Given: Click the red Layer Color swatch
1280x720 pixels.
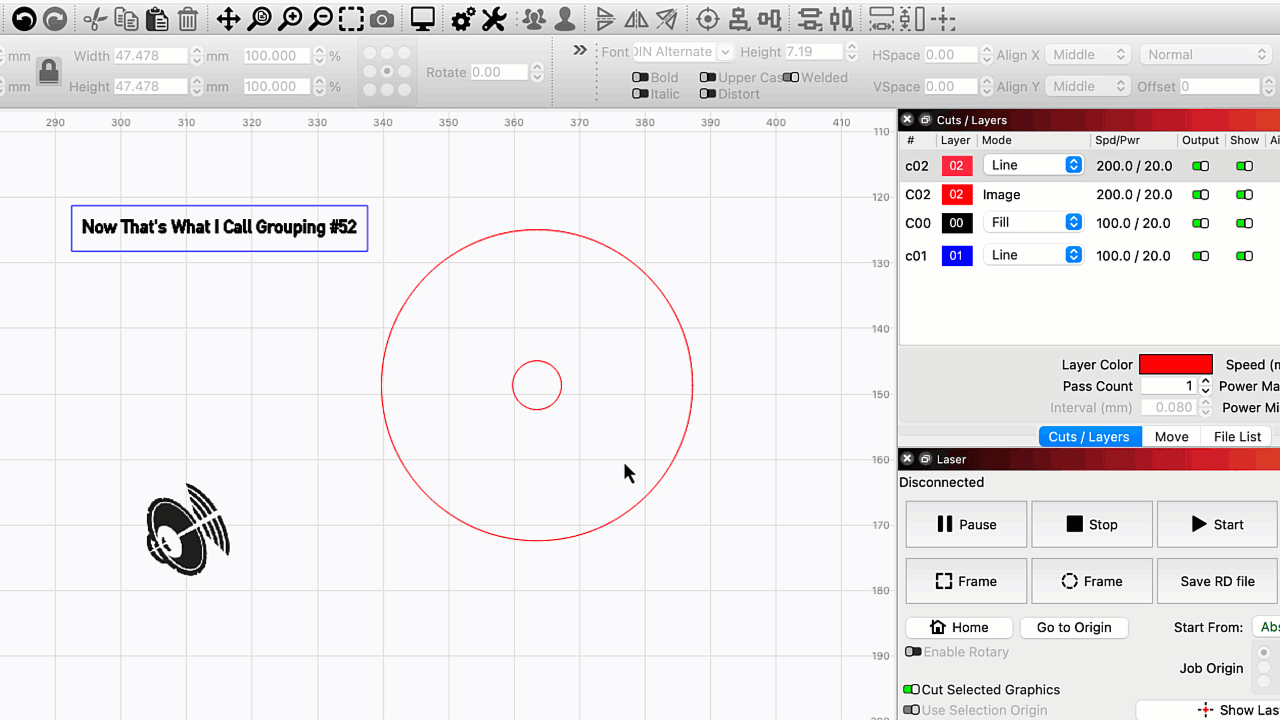Looking at the screenshot, I should (1175, 365).
